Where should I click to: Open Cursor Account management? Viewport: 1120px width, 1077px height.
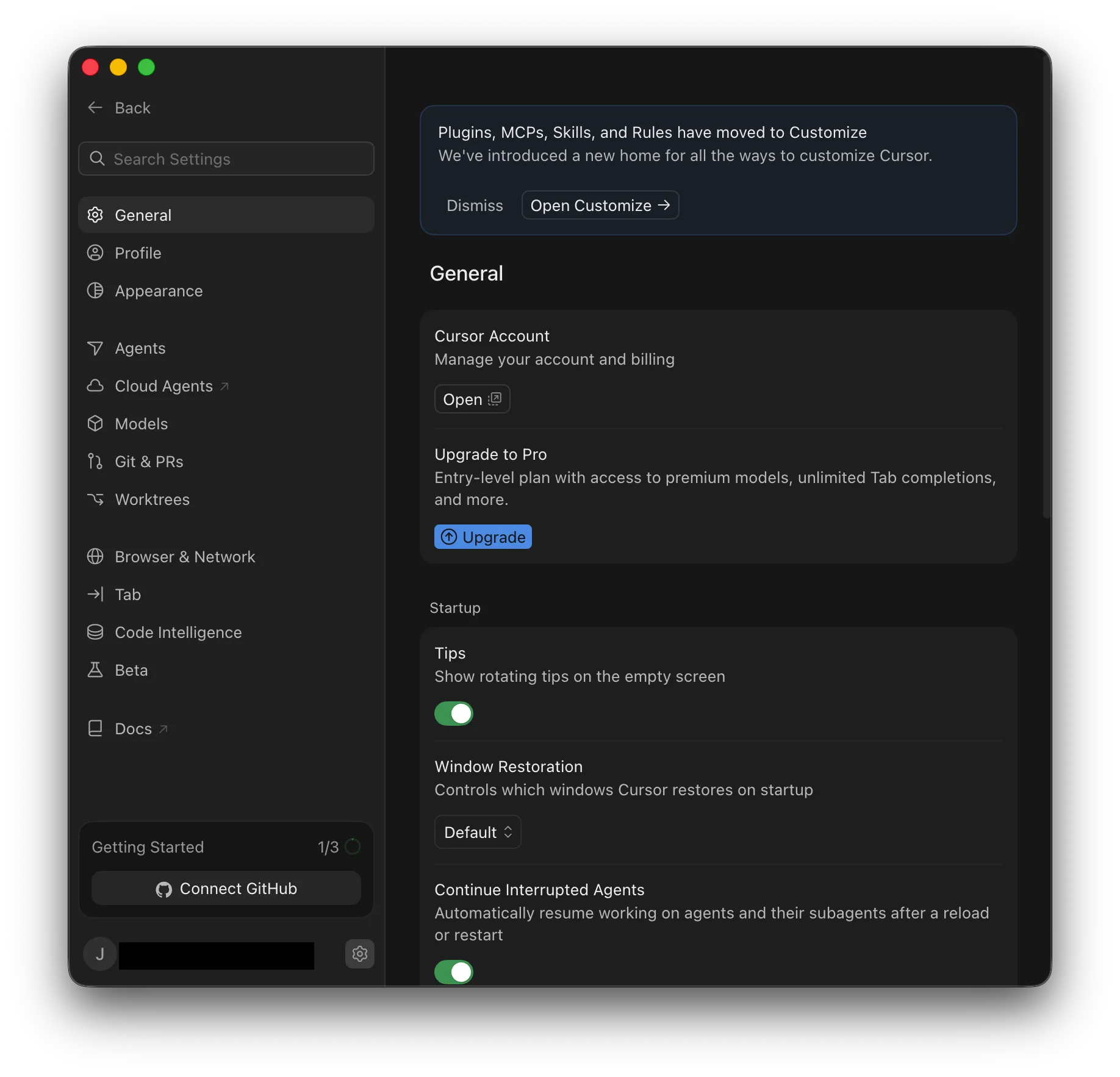pyautogui.click(x=472, y=399)
